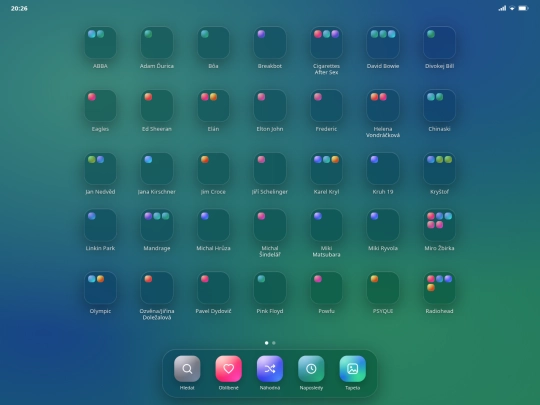Open the PSYQUI folder
Screen dimensions: 540x405
(x=383, y=288)
